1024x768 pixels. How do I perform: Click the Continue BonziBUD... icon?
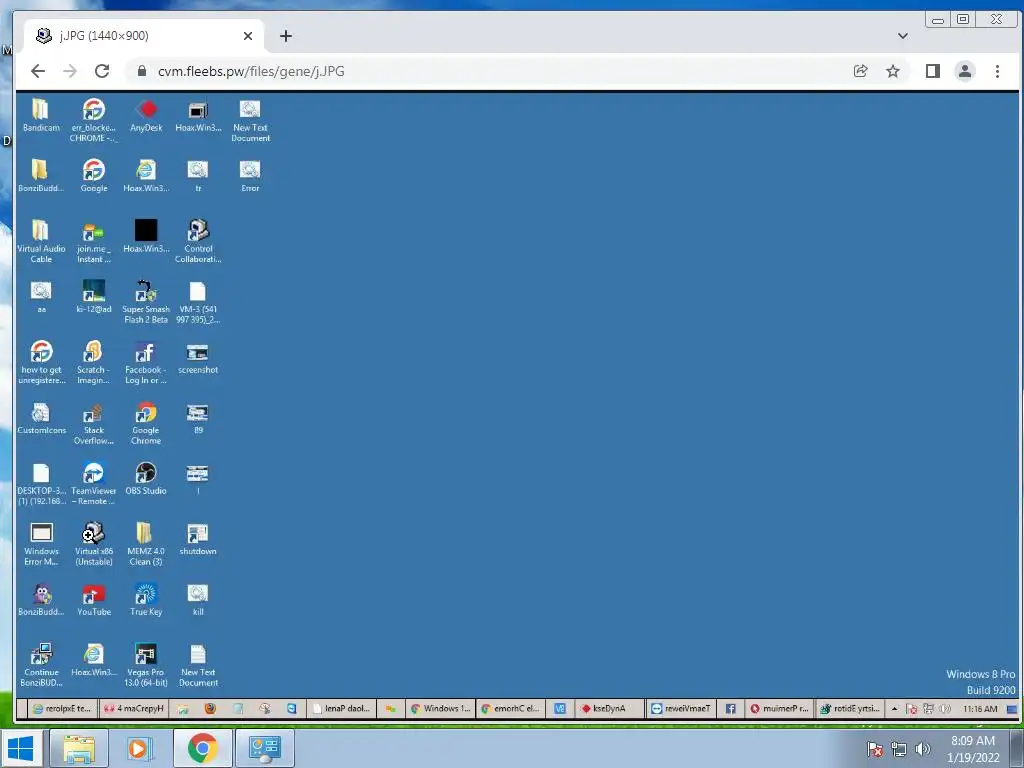tap(40, 665)
